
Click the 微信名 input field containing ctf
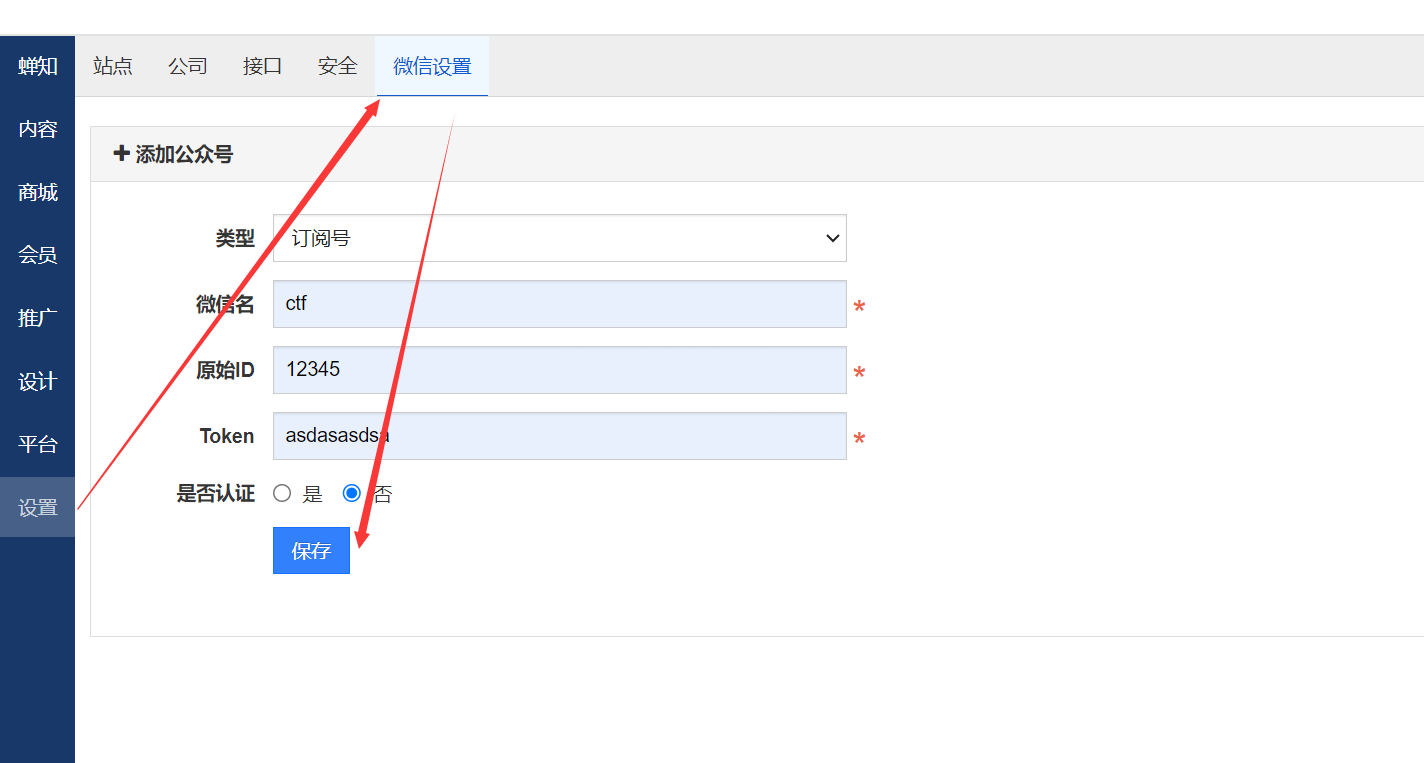click(559, 304)
